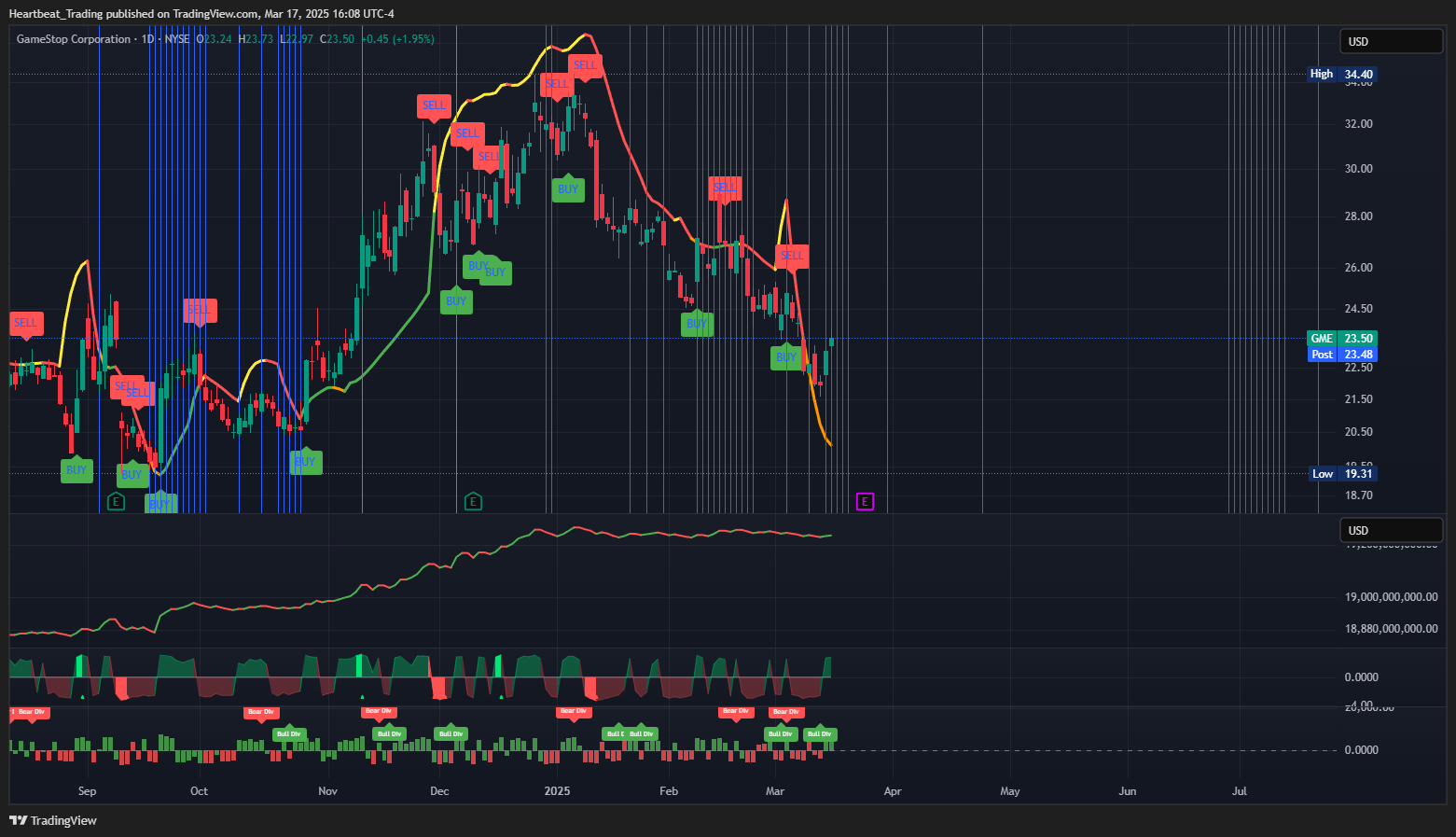This screenshot has height=837, width=1456.
Task: Click the High 34.40 price label
Action: (x=1341, y=74)
